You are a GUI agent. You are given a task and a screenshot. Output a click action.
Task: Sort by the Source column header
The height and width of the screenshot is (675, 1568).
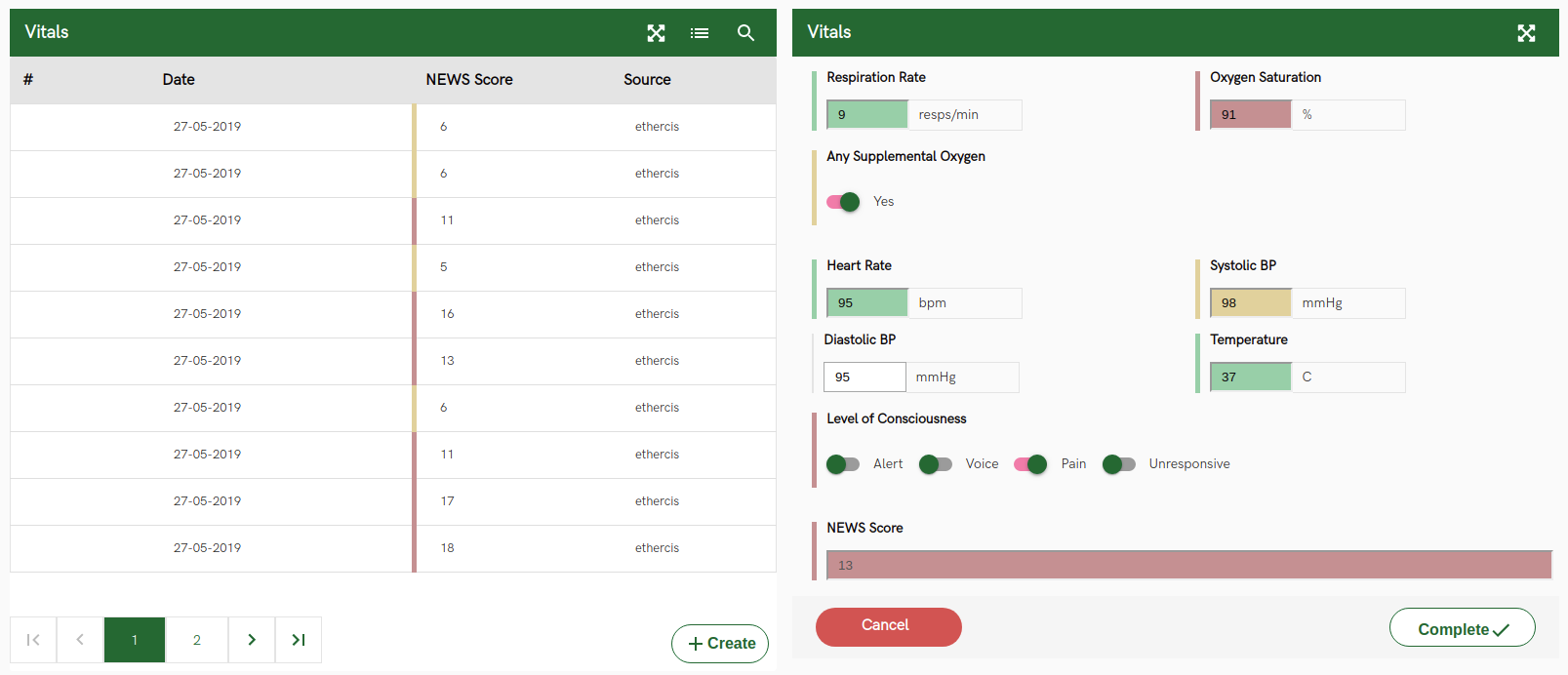pos(648,80)
